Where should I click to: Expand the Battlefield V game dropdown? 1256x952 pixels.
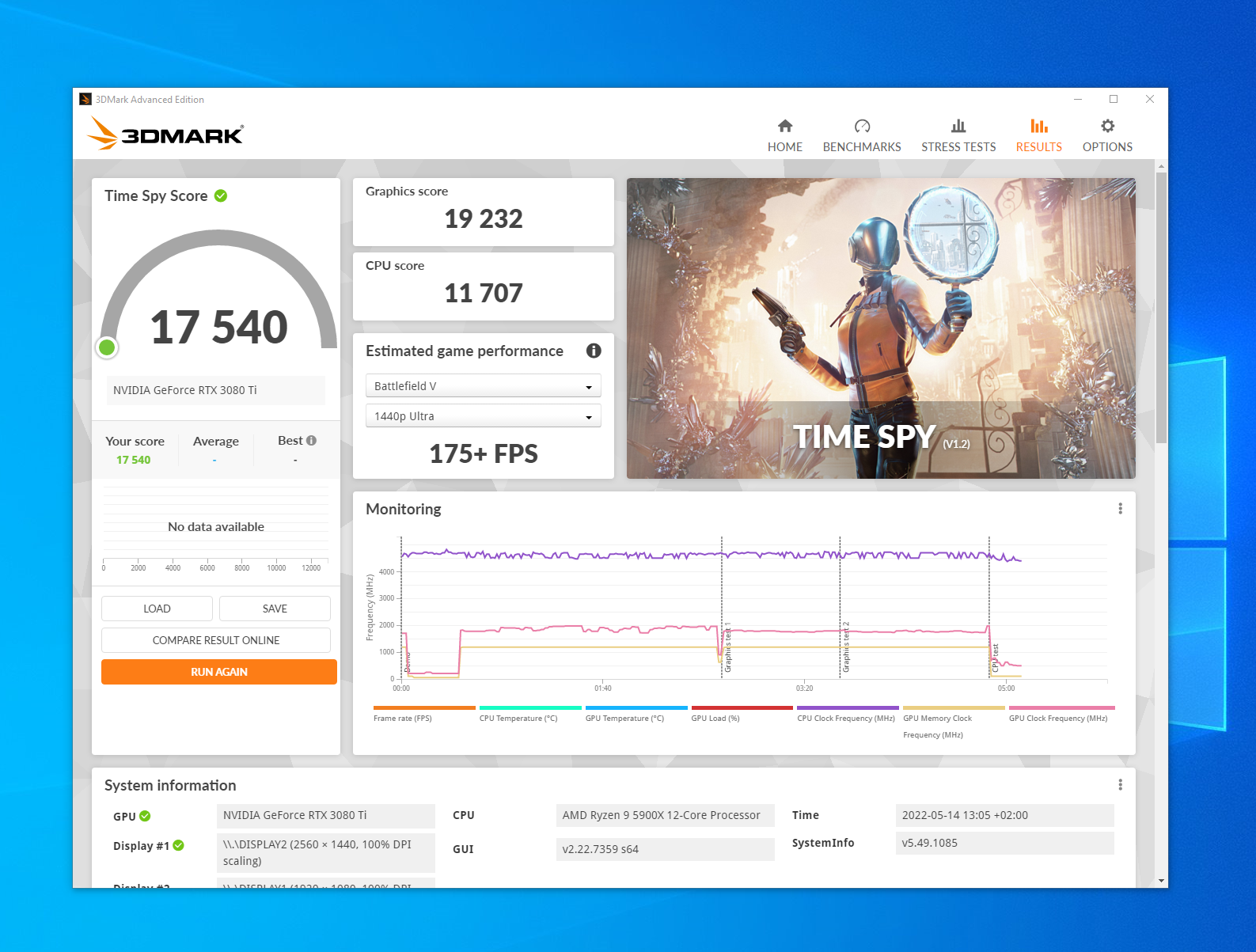(483, 385)
